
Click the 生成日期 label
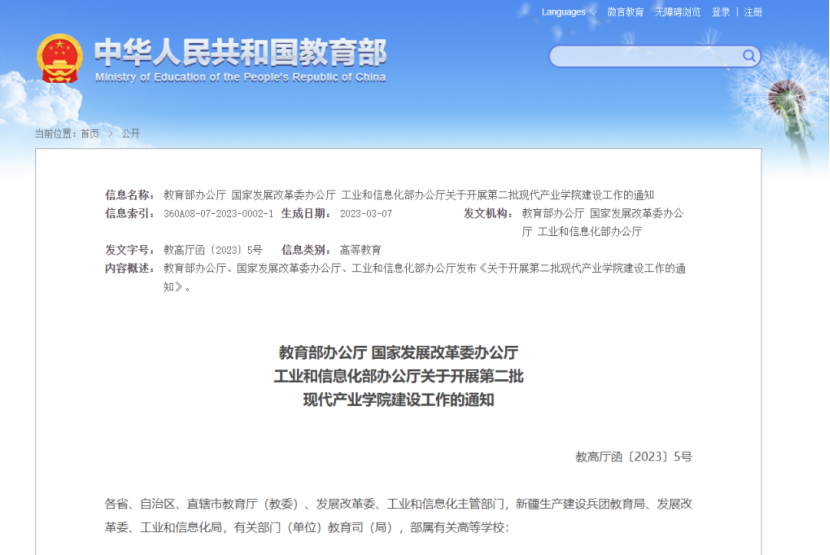tap(306, 213)
